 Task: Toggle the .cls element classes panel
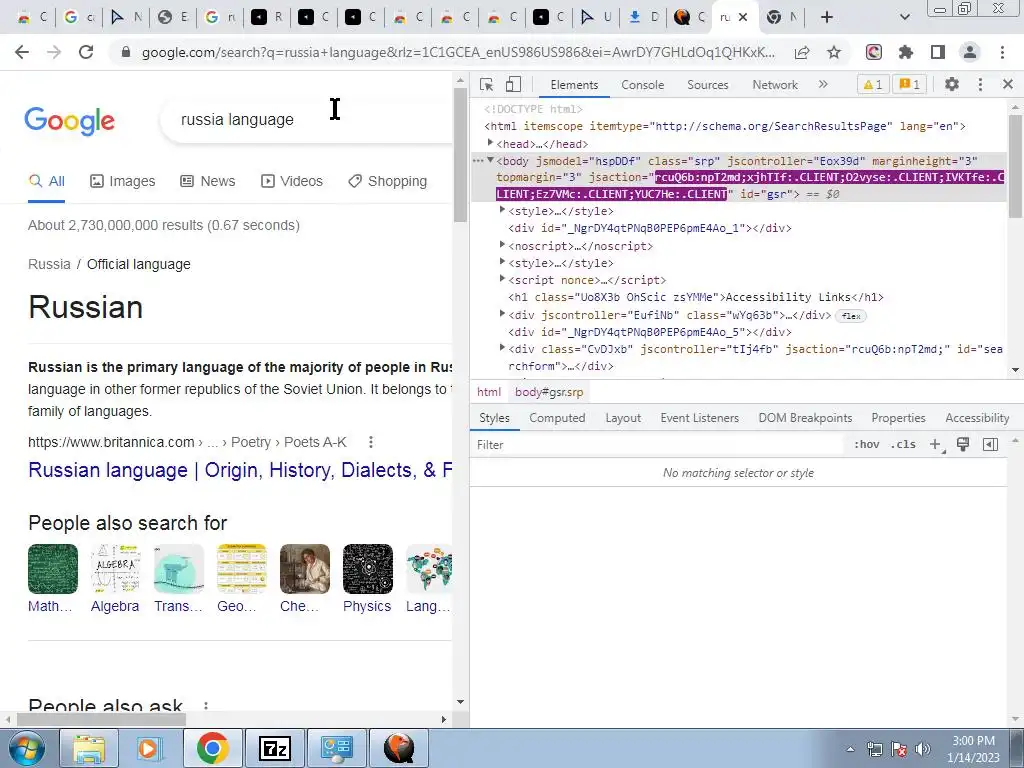click(x=904, y=445)
